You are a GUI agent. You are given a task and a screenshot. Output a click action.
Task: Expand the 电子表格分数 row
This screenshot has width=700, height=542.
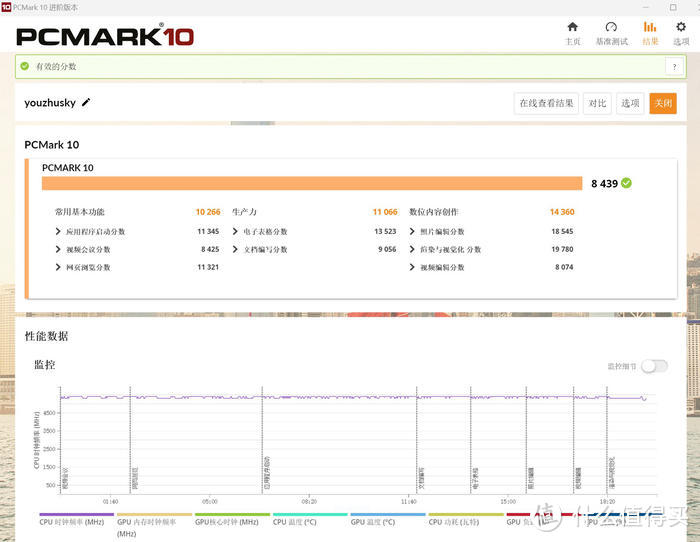[235, 231]
